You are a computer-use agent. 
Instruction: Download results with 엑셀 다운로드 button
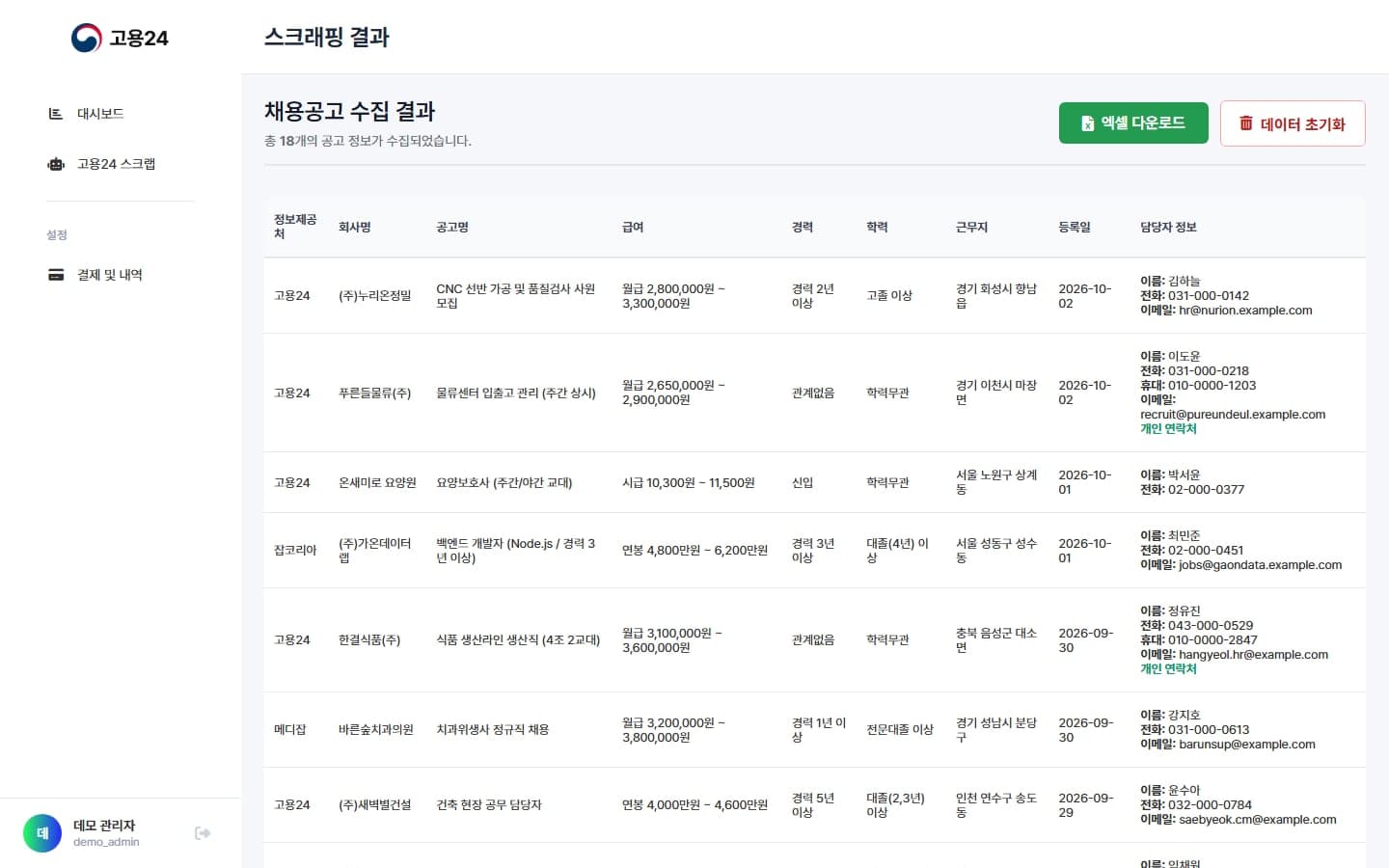coord(1133,123)
